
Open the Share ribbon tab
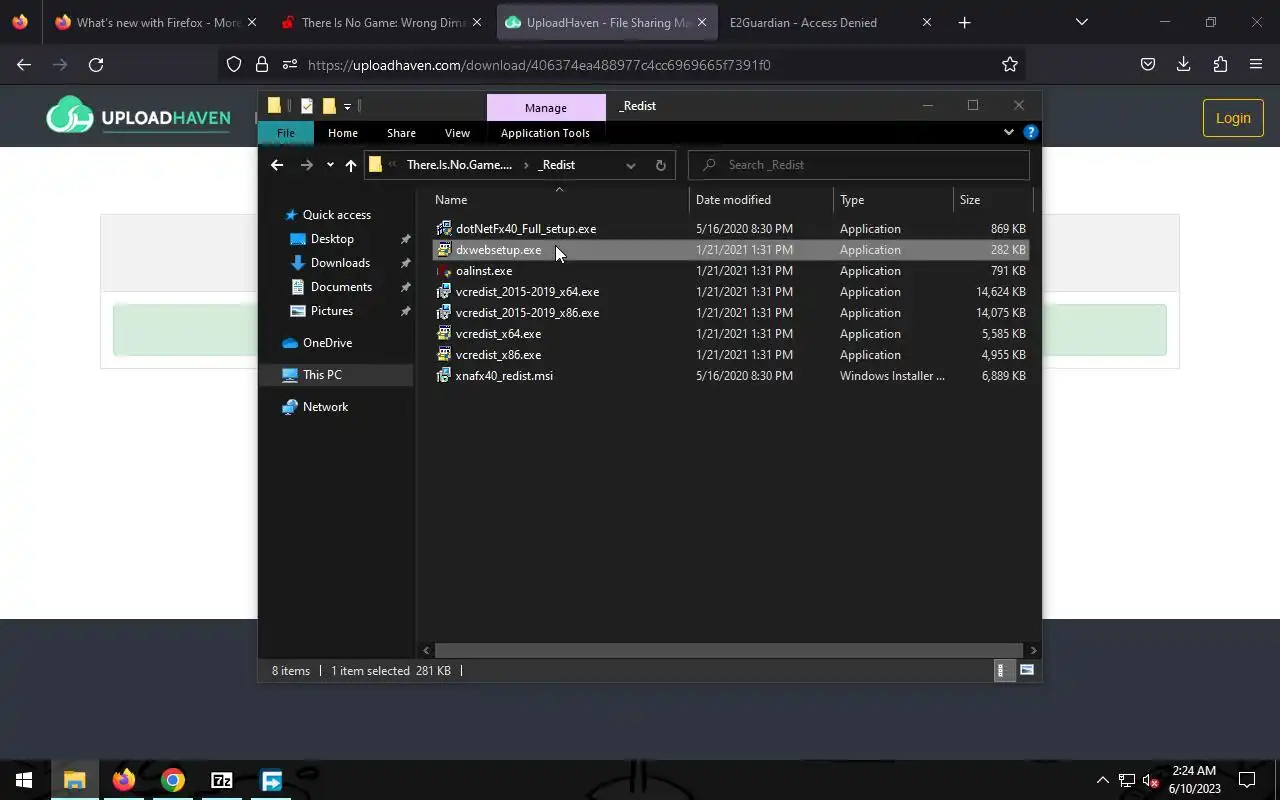click(401, 133)
